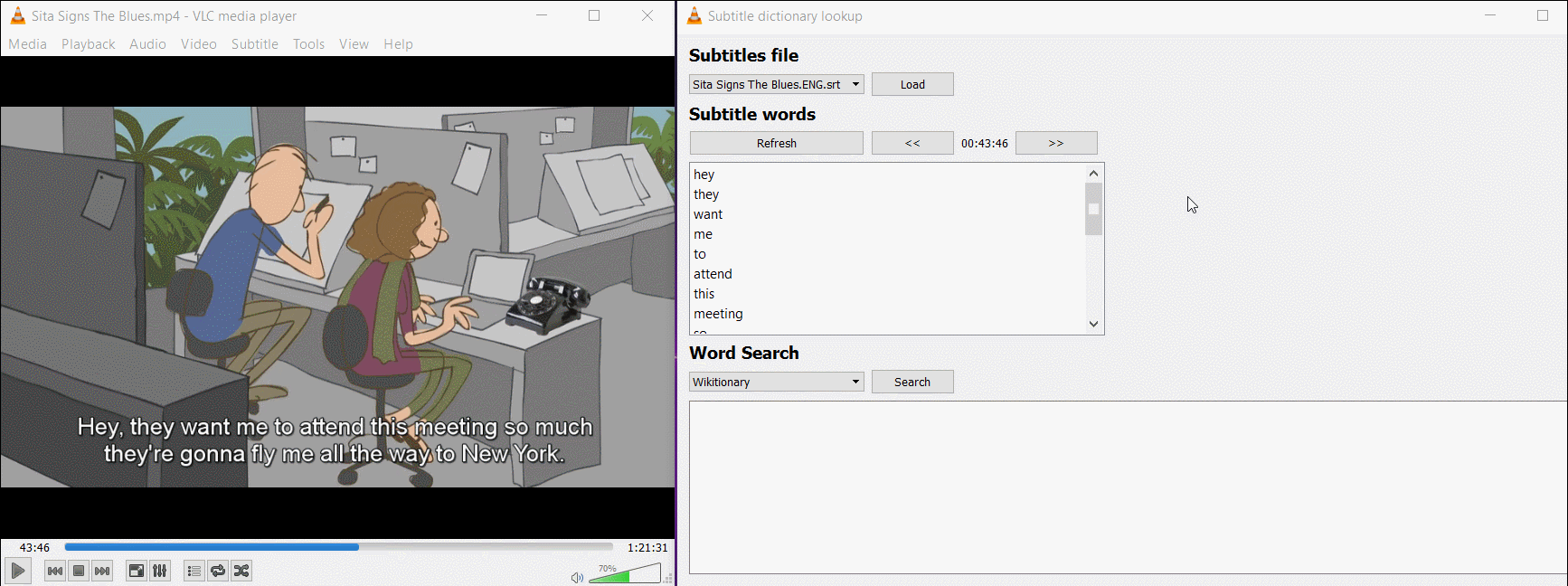Click the Refresh button
Viewport: 1568px width, 586px height.
coord(777,143)
